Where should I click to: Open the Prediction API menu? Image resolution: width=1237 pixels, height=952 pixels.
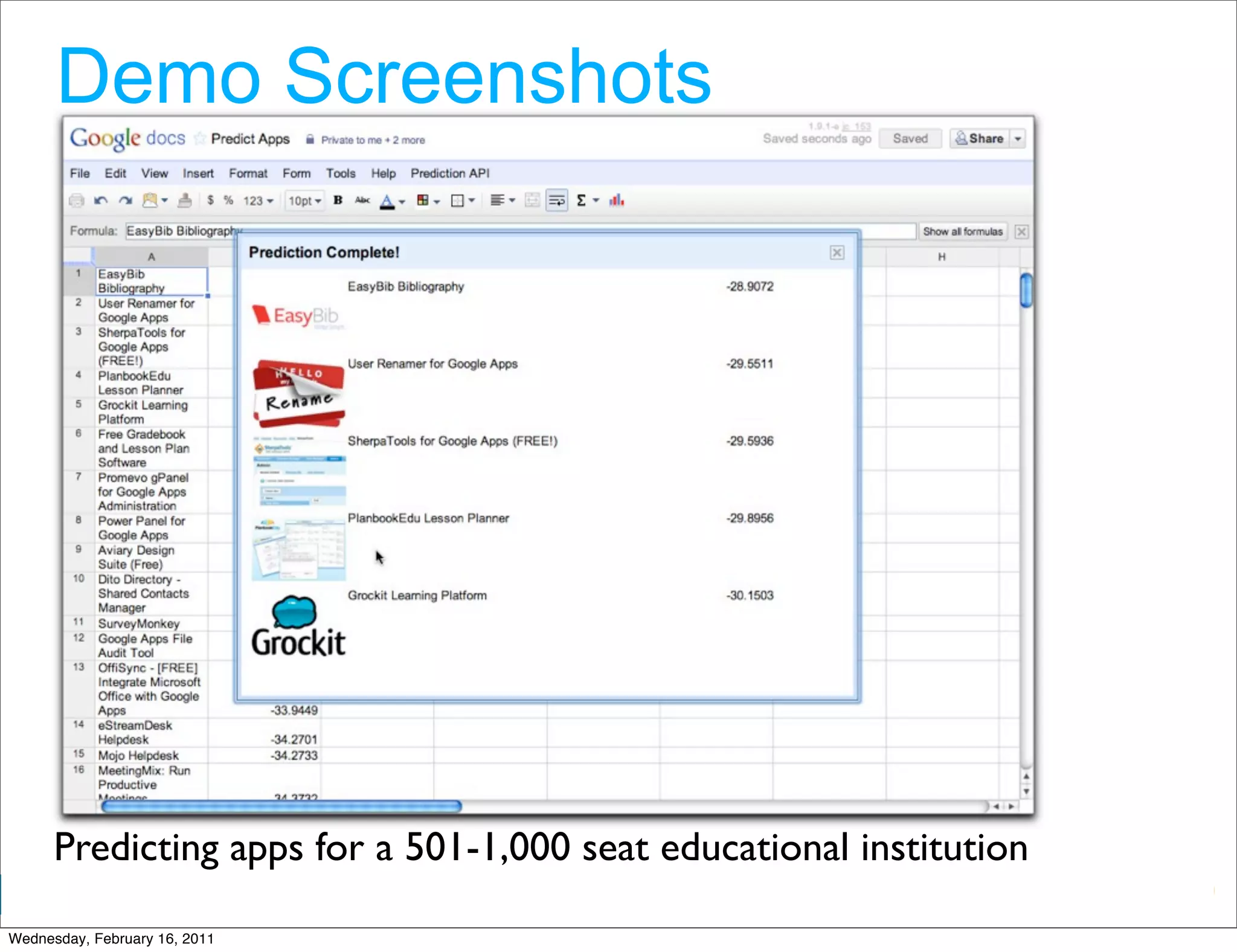click(450, 173)
